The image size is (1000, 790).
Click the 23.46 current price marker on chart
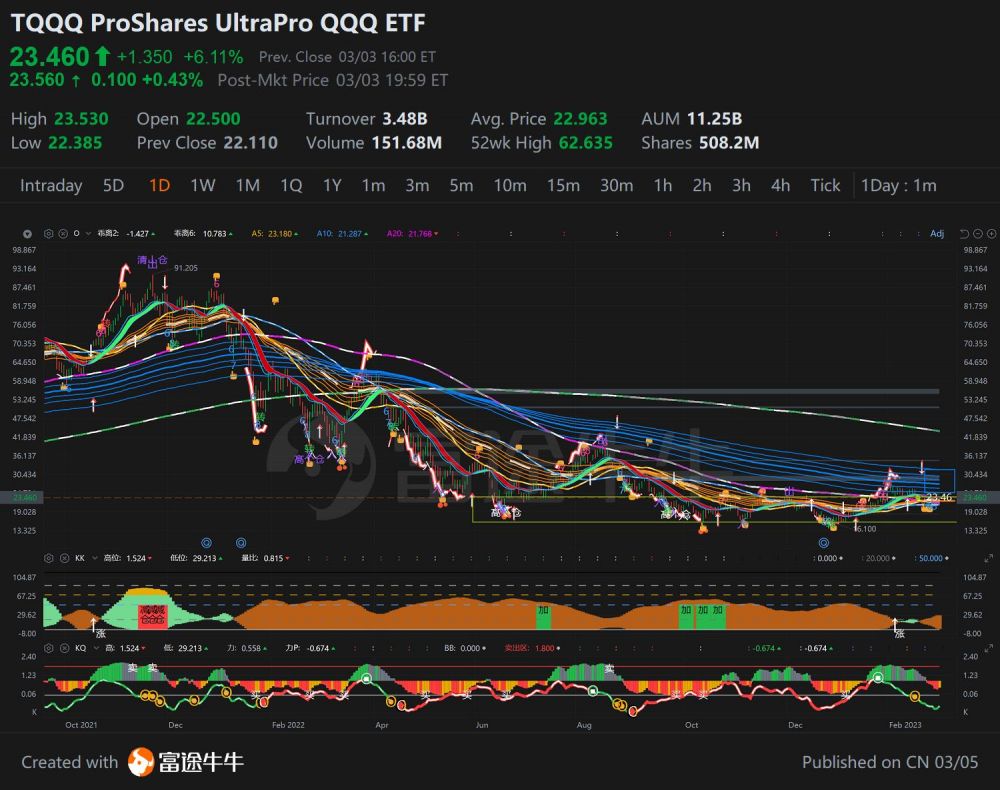point(939,497)
